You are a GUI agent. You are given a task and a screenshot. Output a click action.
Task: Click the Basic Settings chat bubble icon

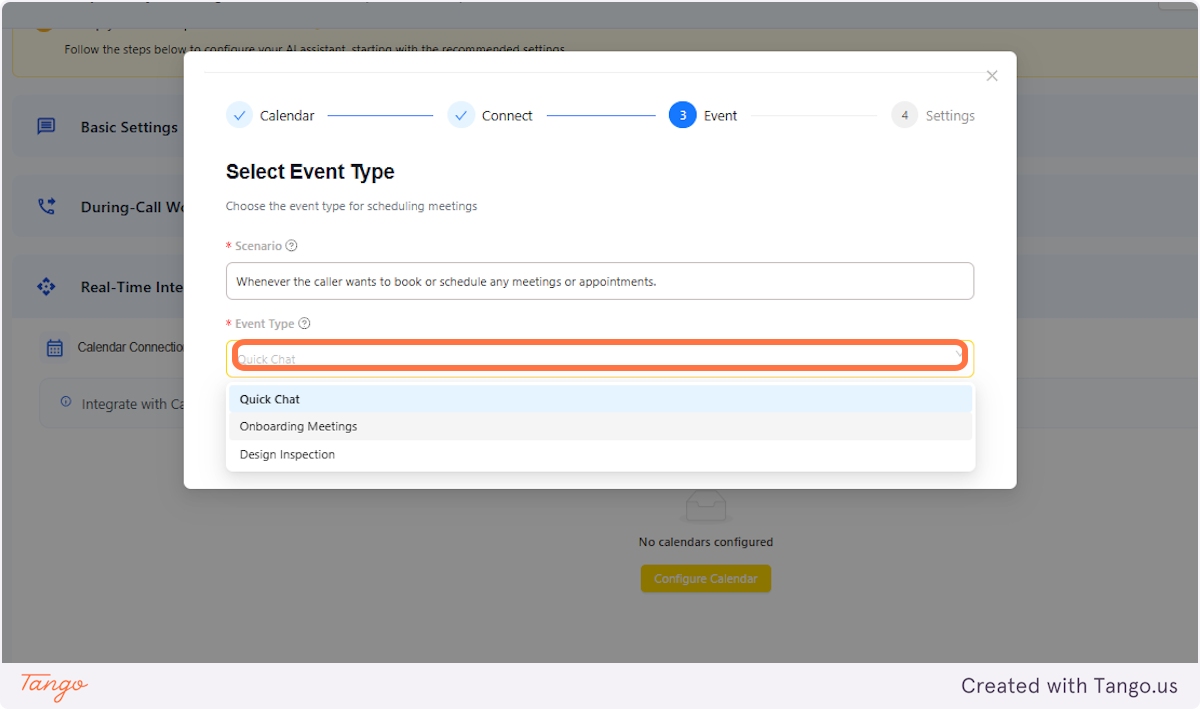coord(46,126)
